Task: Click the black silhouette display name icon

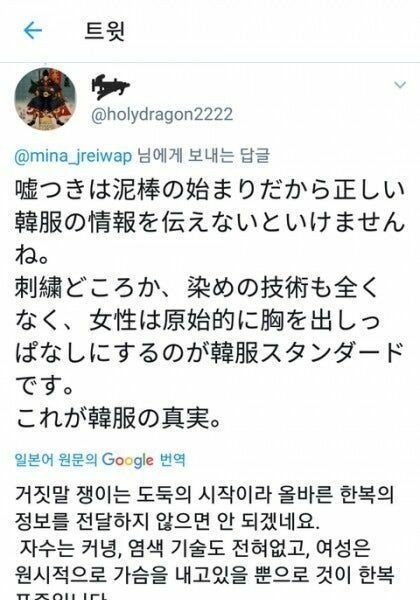Action: 110,86
